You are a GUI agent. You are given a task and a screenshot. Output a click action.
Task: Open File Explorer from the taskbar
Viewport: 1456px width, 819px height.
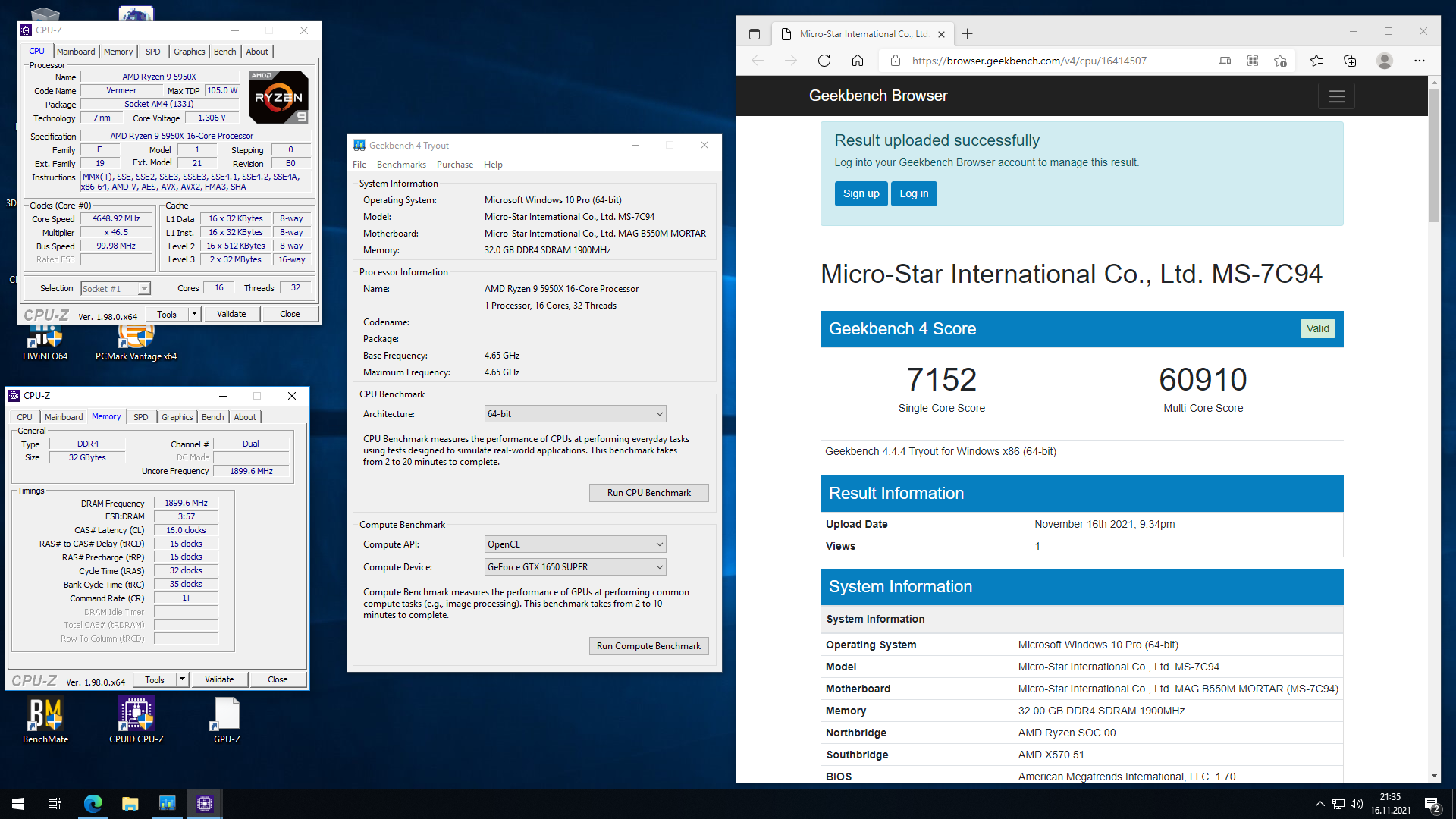click(130, 804)
